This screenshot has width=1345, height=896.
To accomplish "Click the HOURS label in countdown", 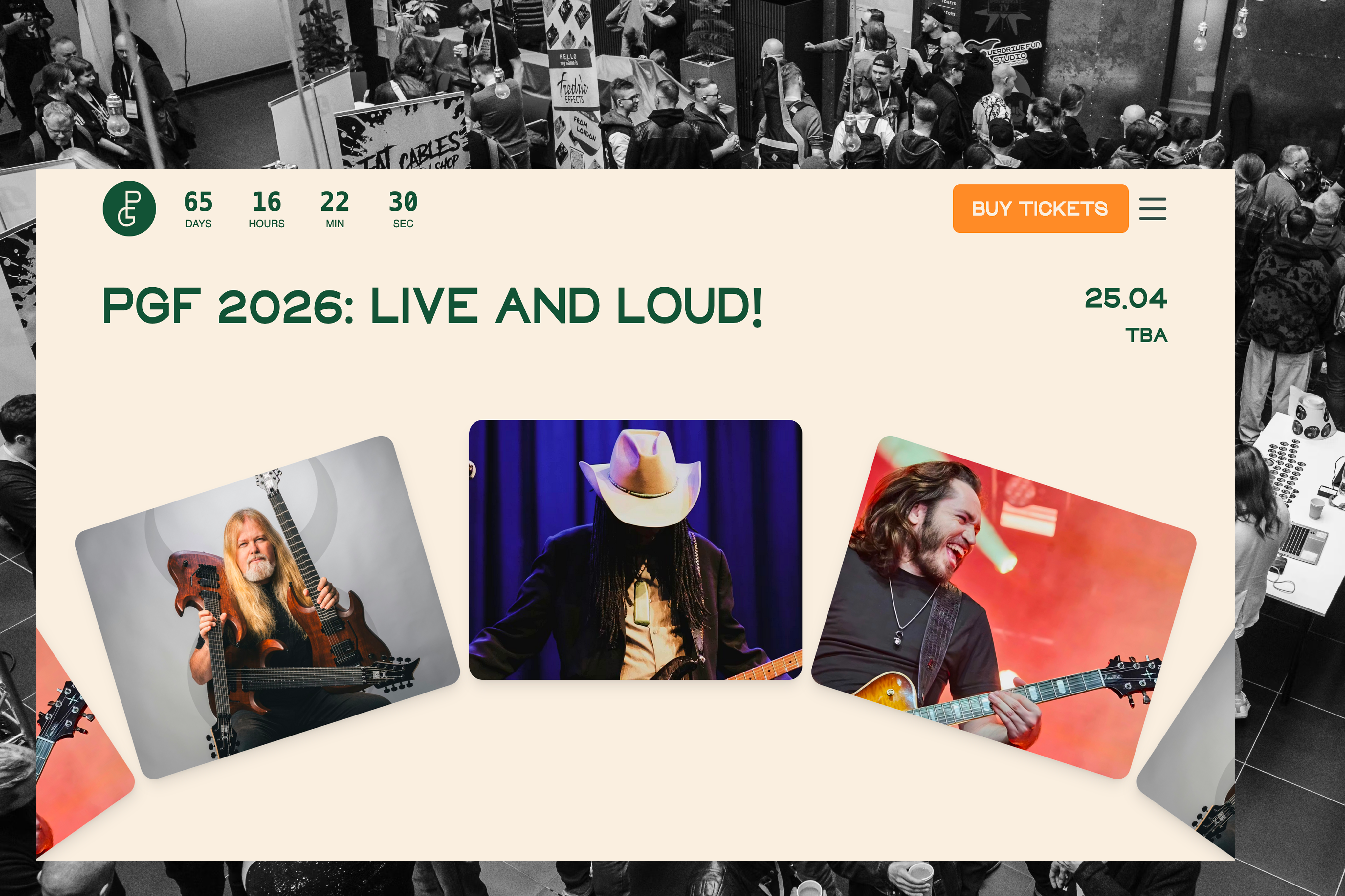I will 266,224.
